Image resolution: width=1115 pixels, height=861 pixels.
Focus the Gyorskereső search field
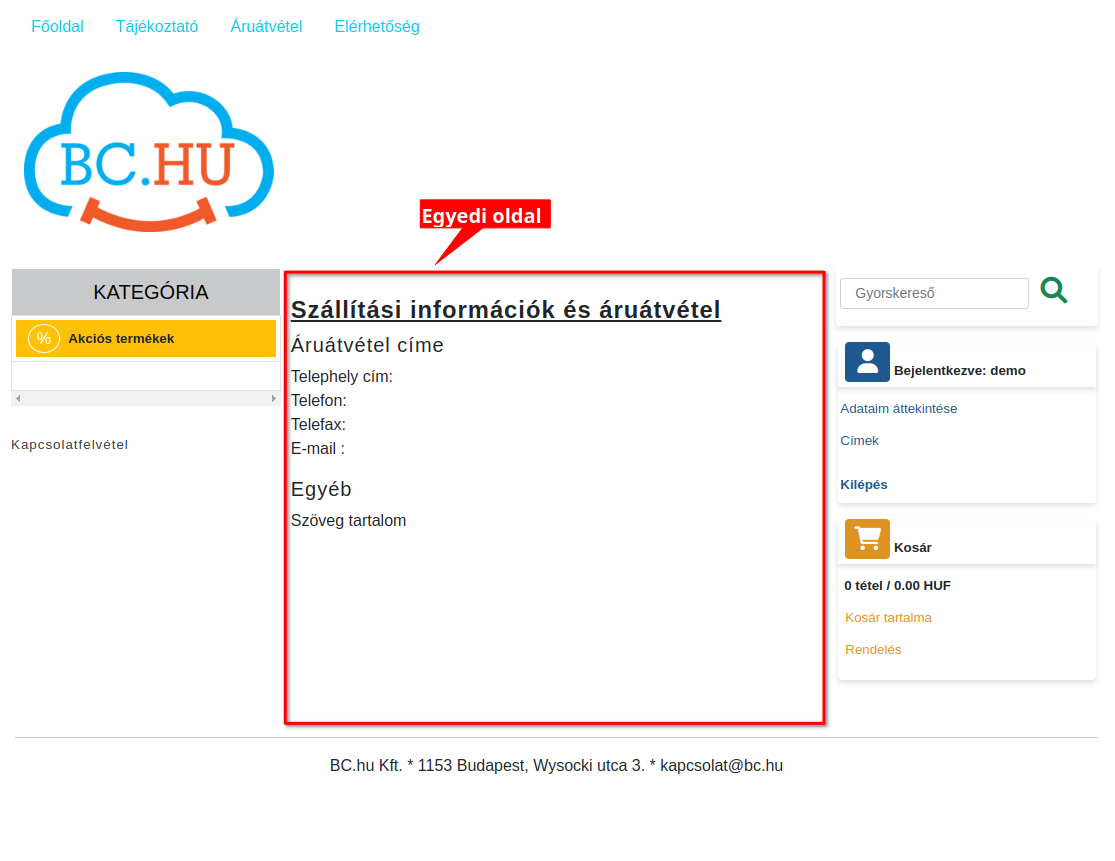tap(934, 293)
